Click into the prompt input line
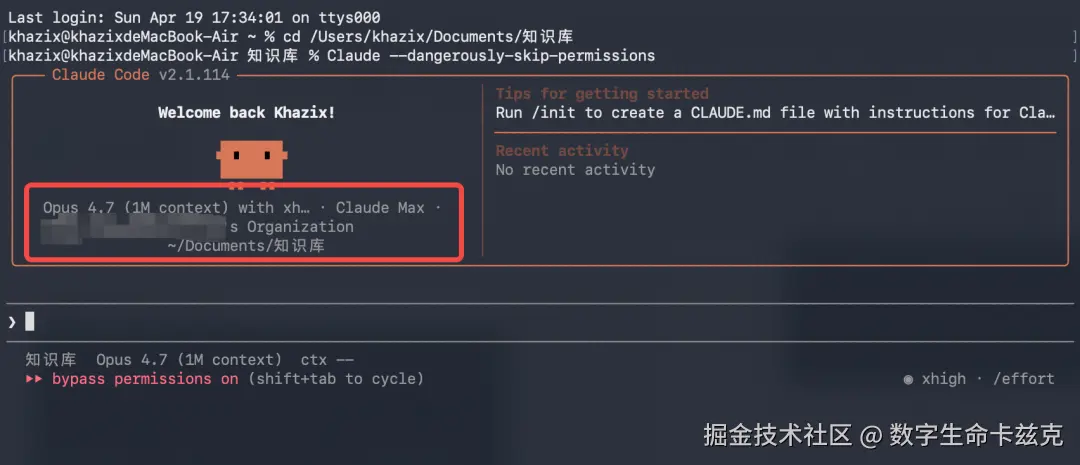Screen dimensions: 1080x465 540,322
